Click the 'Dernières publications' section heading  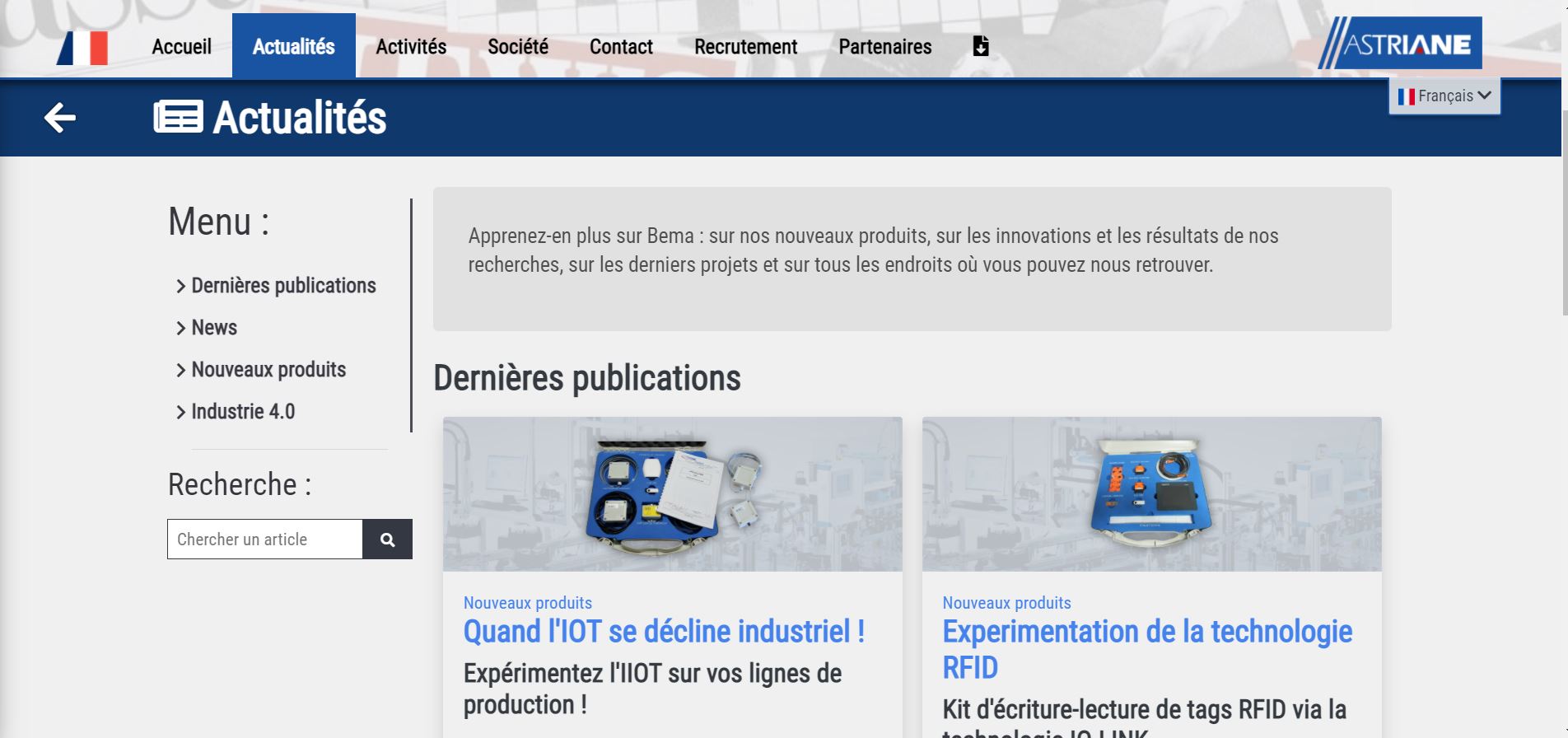[587, 378]
